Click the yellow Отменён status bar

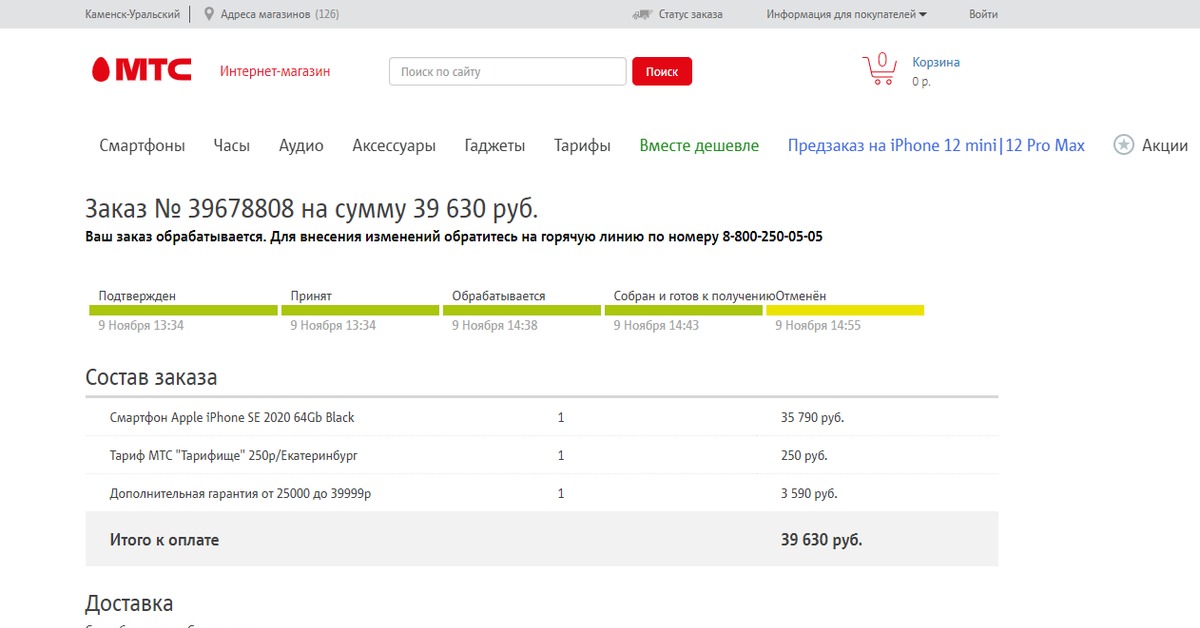point(845,310)
